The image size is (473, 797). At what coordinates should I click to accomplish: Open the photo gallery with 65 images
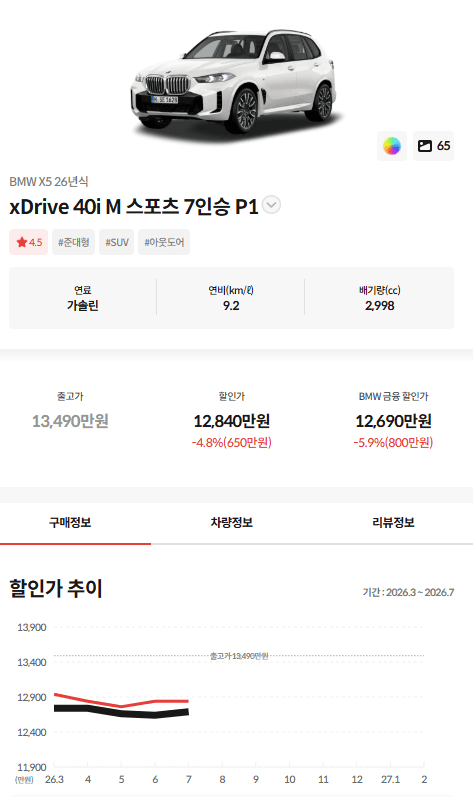pyautogui.click(x=433, y=146)
